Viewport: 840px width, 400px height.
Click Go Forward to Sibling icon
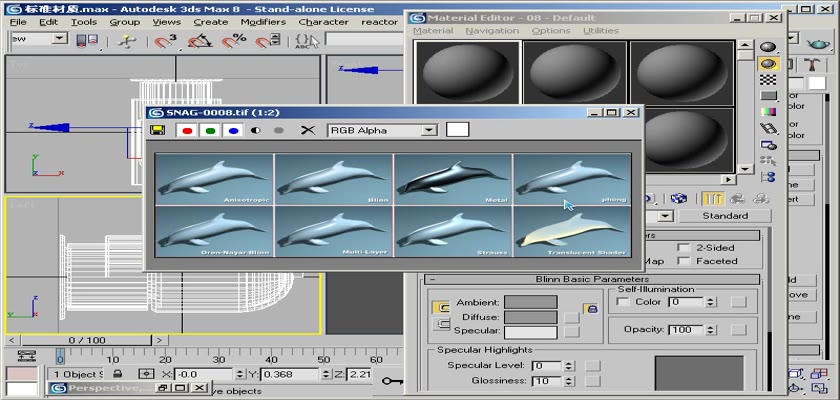click(761, 198)
